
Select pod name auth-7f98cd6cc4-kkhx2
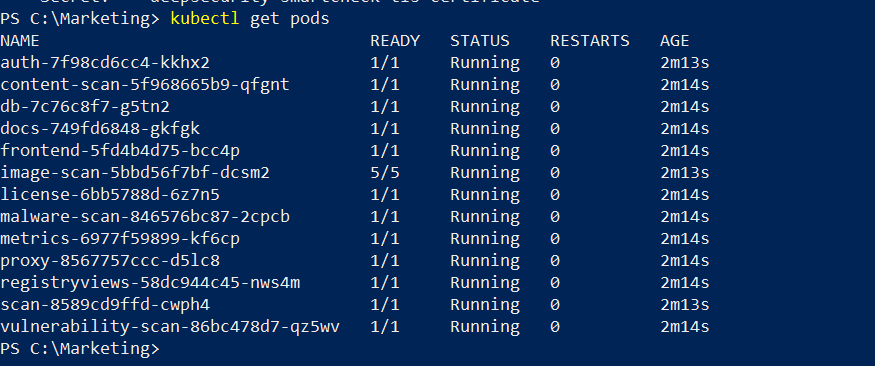105,62
